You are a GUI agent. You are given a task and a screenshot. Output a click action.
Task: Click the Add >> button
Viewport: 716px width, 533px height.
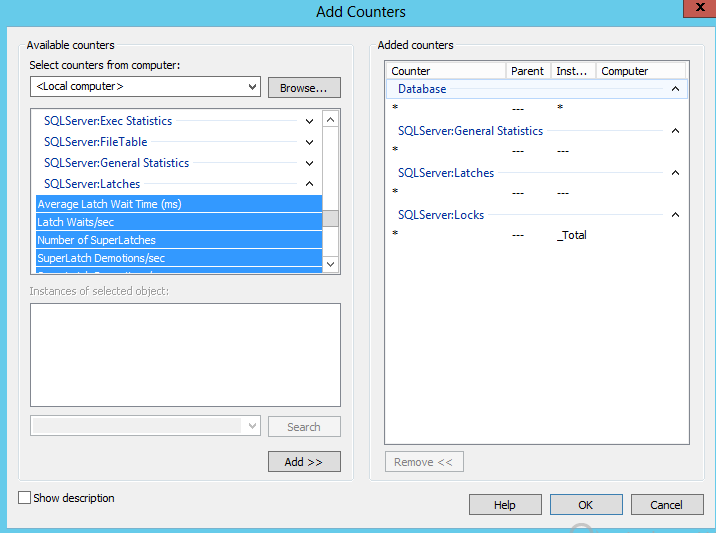tap(304, 462)
